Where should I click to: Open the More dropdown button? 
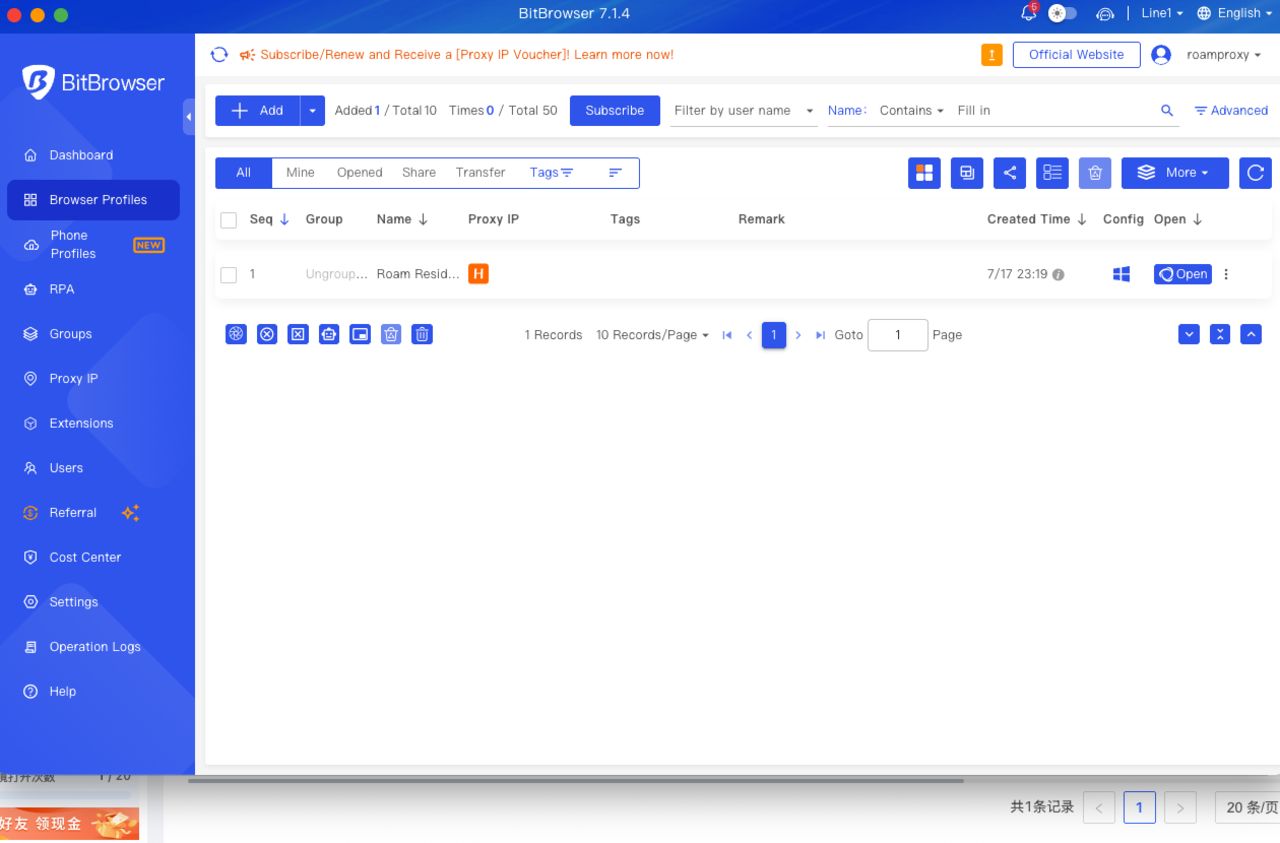1175,173
